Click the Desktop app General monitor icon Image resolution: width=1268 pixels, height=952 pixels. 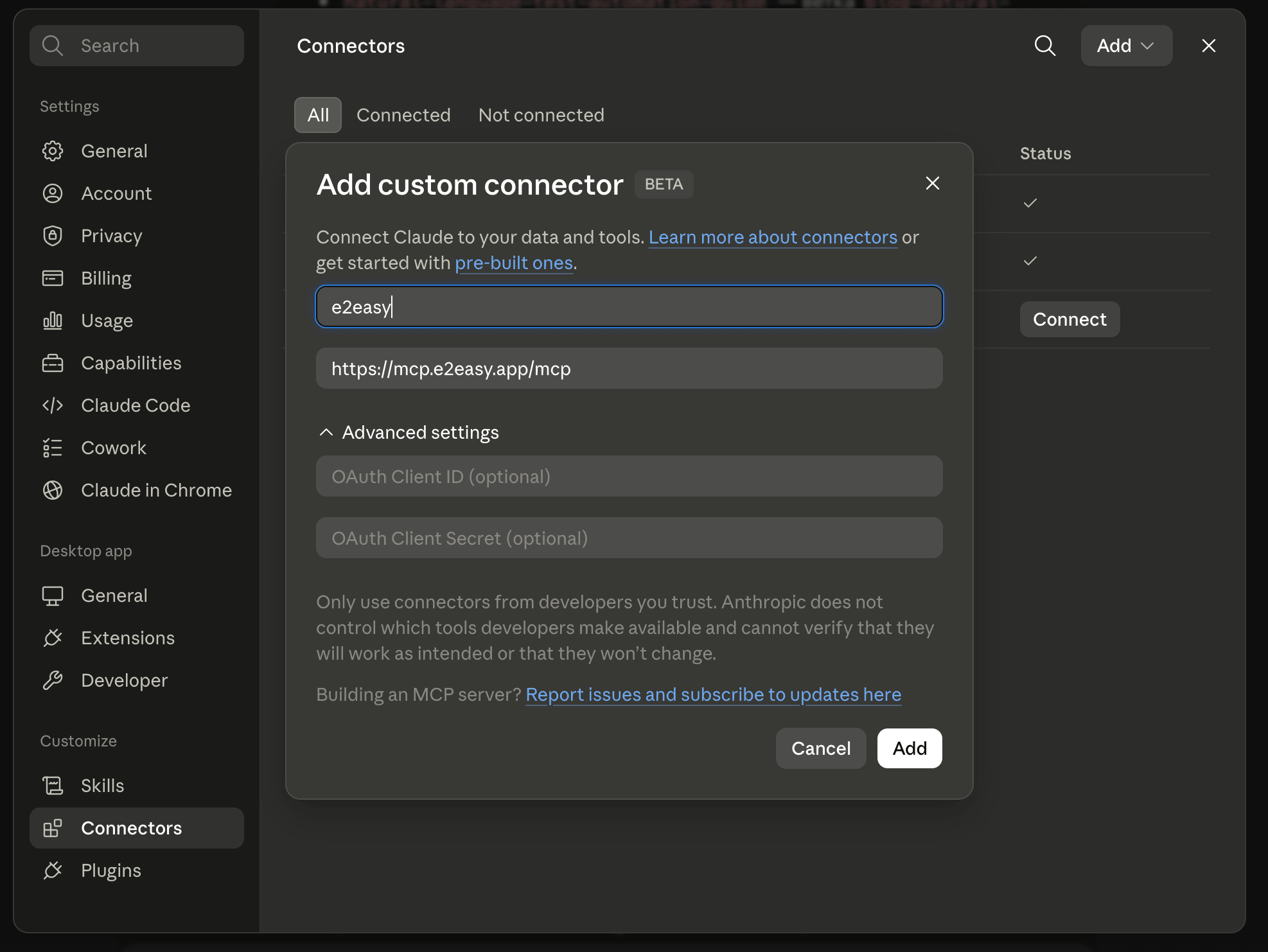(53, 595)
